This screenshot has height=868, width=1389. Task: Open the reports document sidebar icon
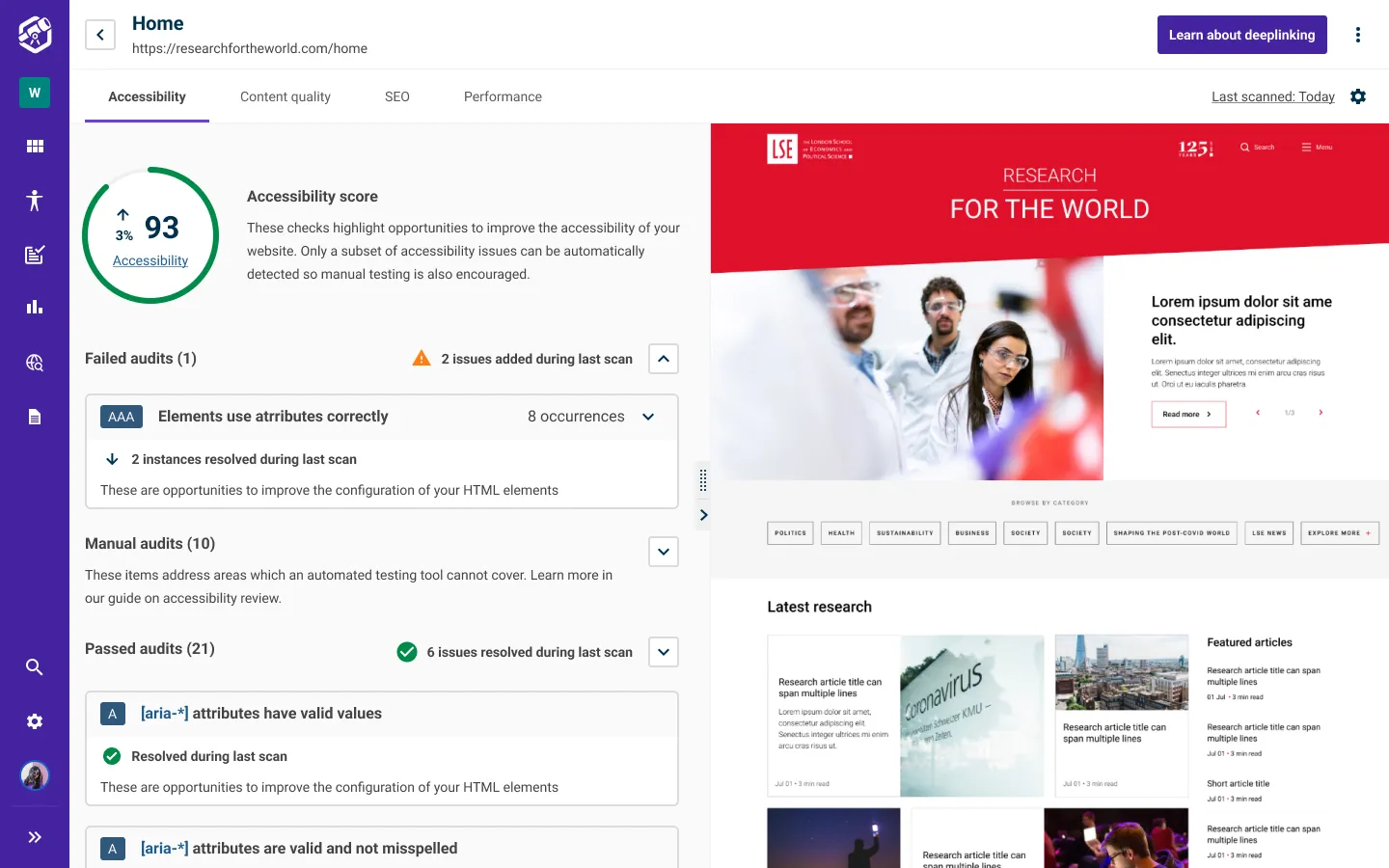click(34, 416)
